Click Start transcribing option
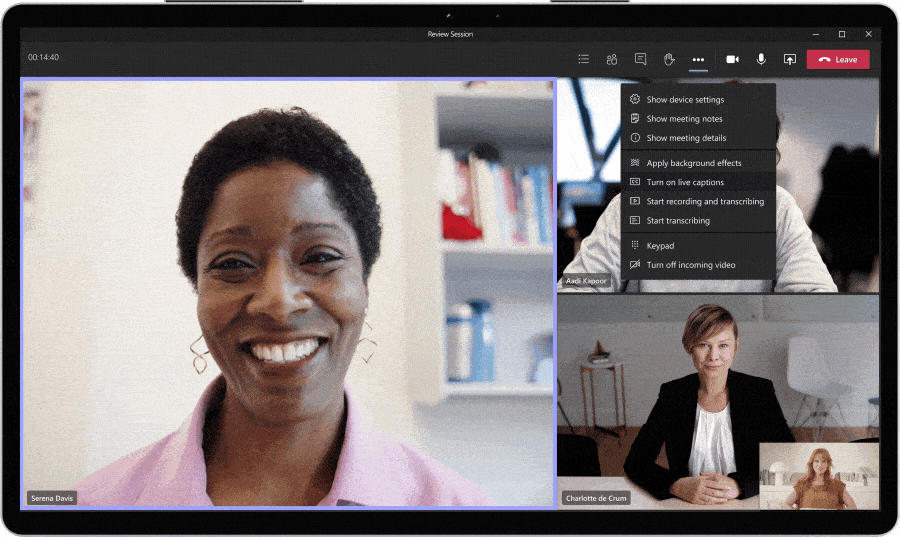Viewport: 900px width, 537px height. tap(678, 220)
